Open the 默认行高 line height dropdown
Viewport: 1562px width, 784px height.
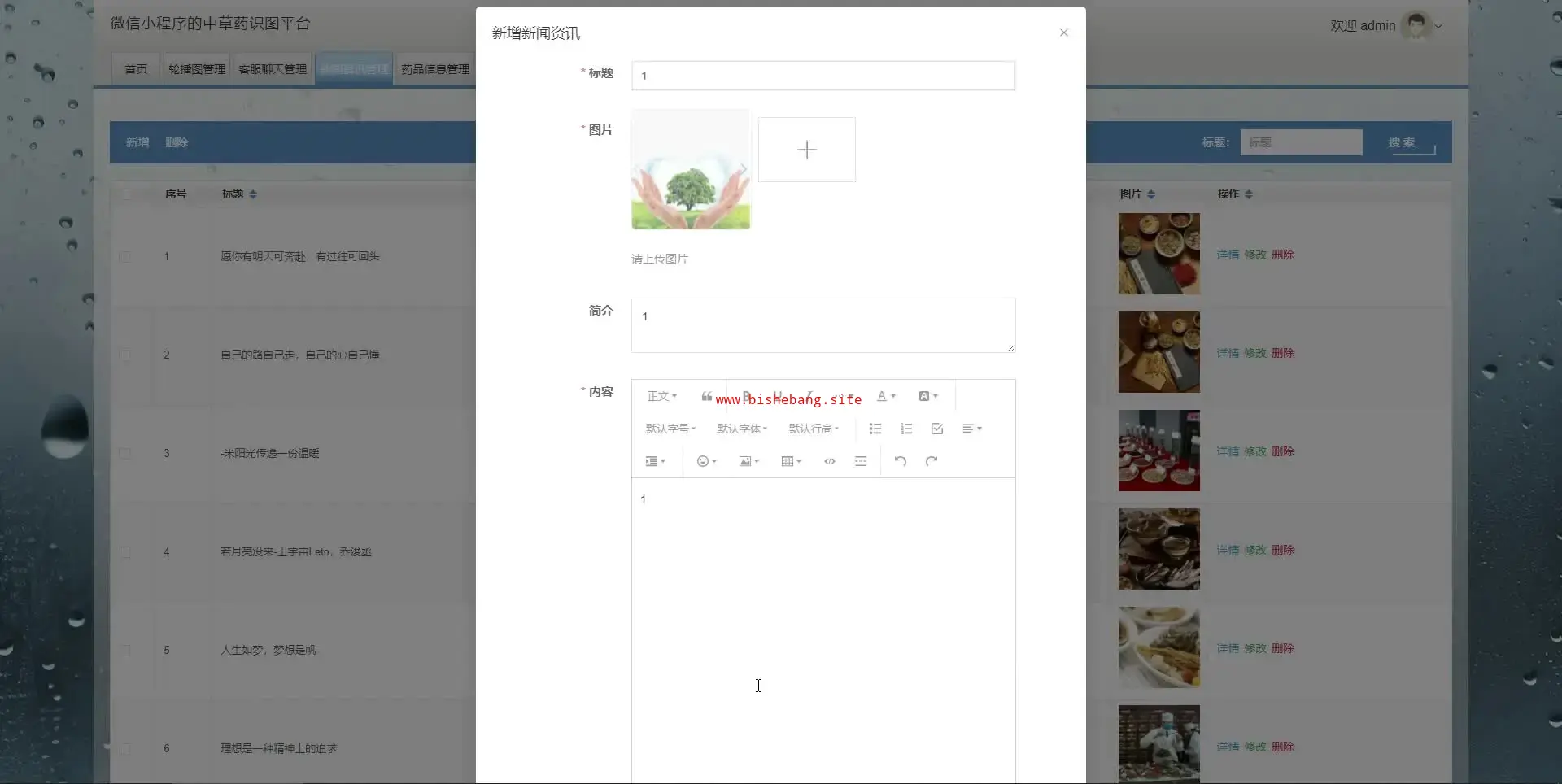(814, 429)
